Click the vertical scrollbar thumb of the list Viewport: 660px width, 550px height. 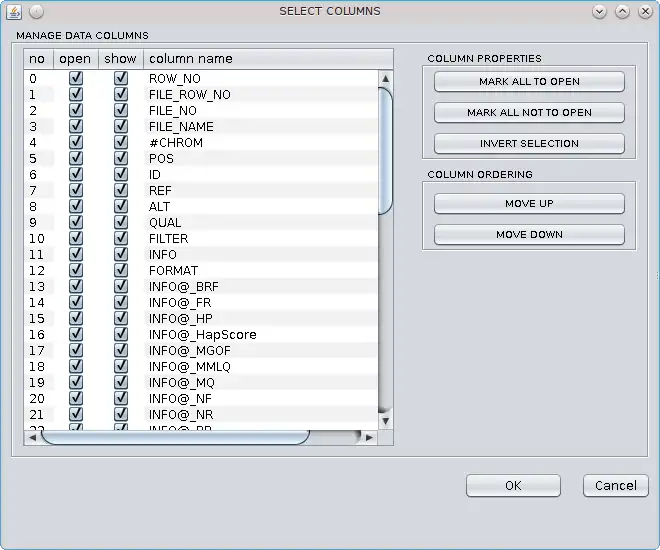point(386,151)
